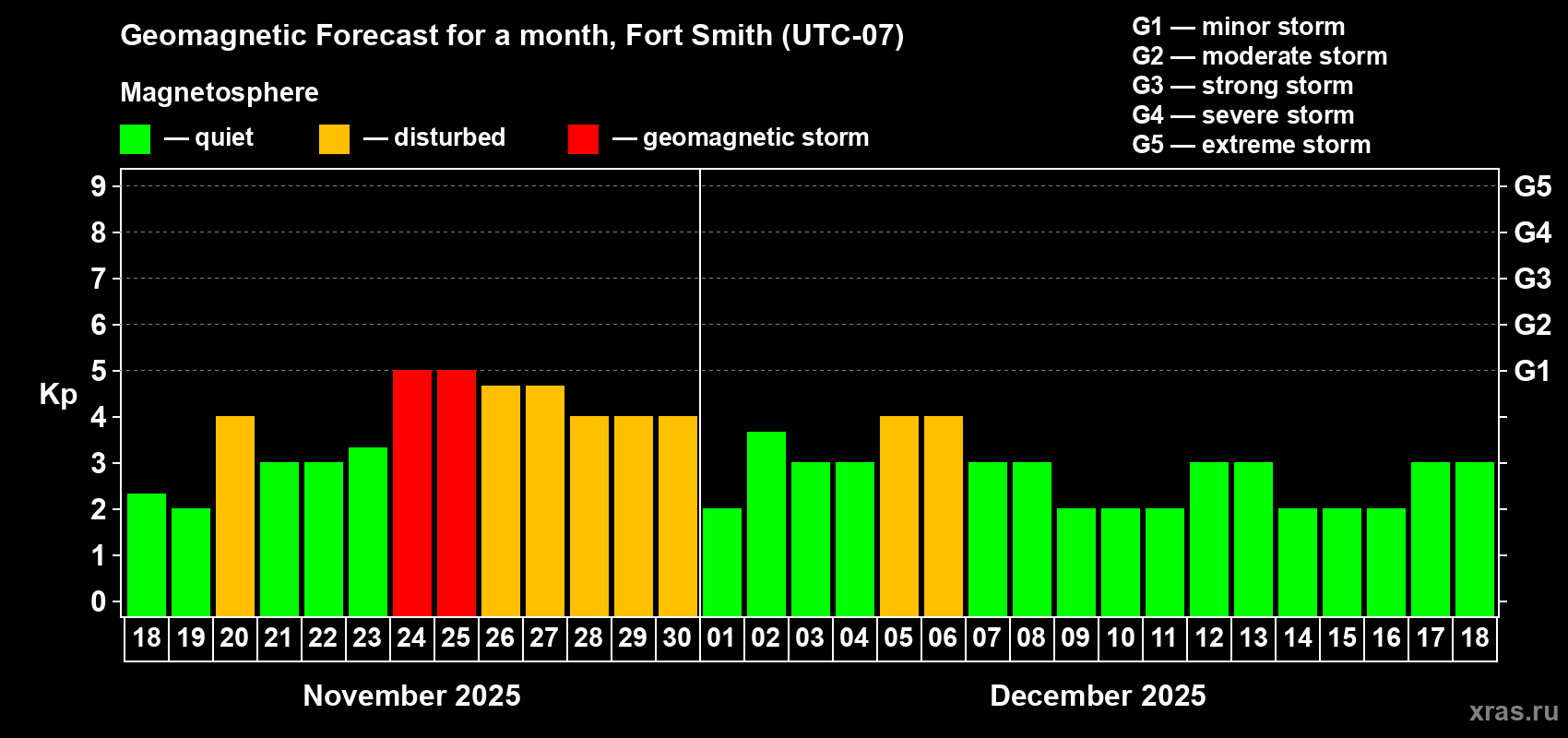Viewport: 1568px width, 738px height.
Task: Click the date label 01 in December
Action: click(721, 637)
